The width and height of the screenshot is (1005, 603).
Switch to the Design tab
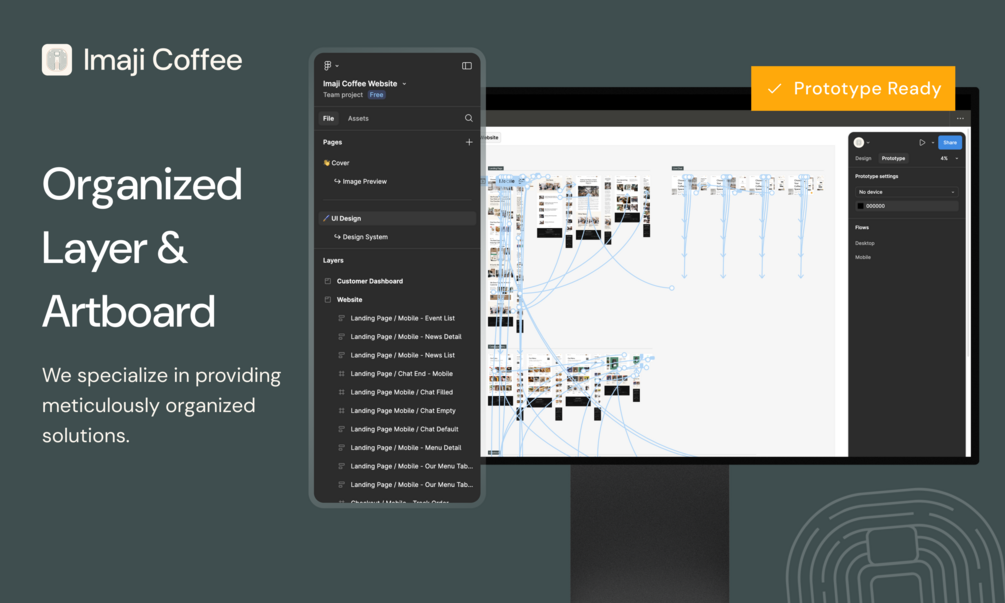pyautogui.click(x=863, y=158)
